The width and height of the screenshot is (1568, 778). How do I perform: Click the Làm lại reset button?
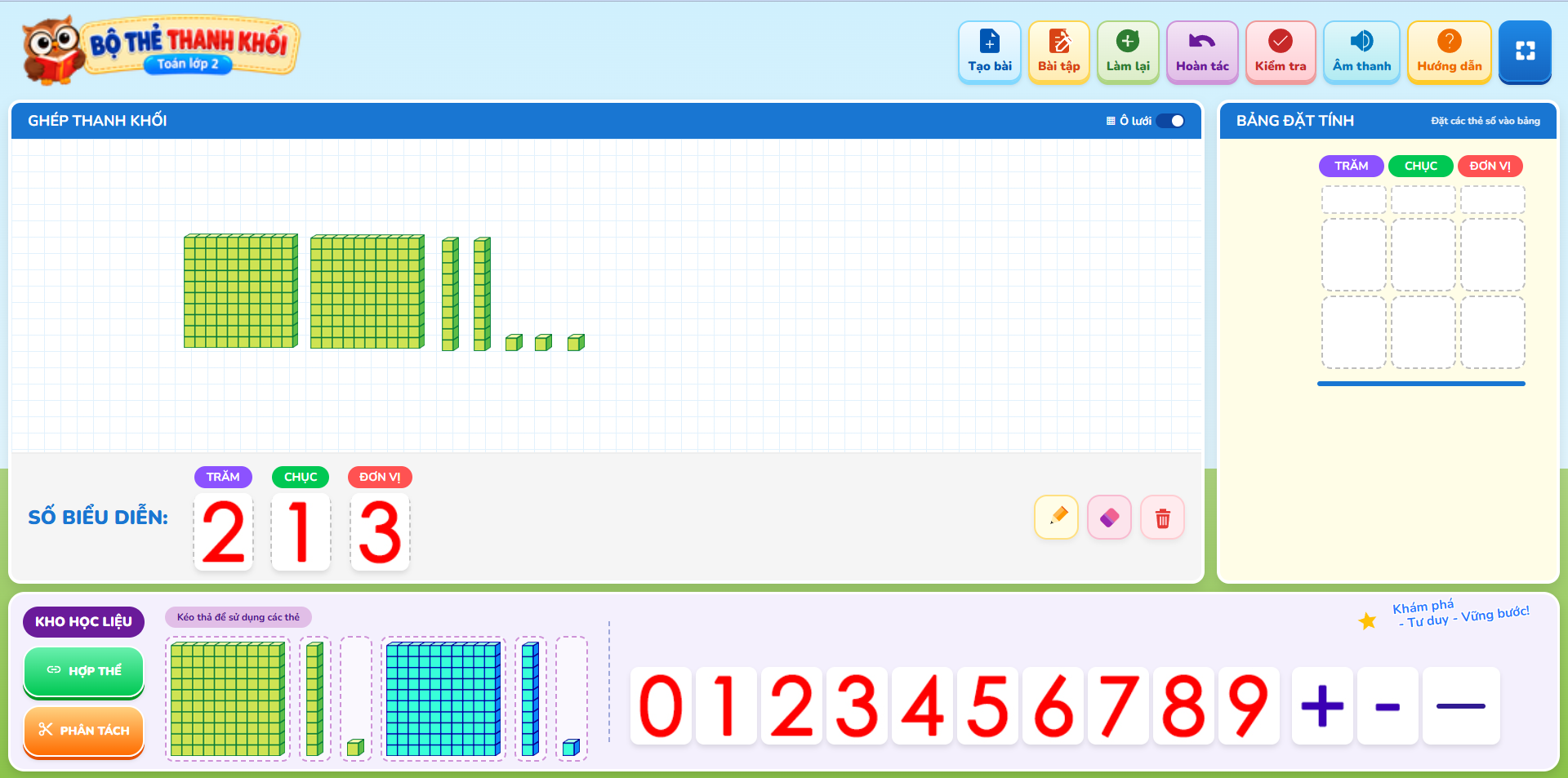pyautogui.click(x=1128, y=53)
